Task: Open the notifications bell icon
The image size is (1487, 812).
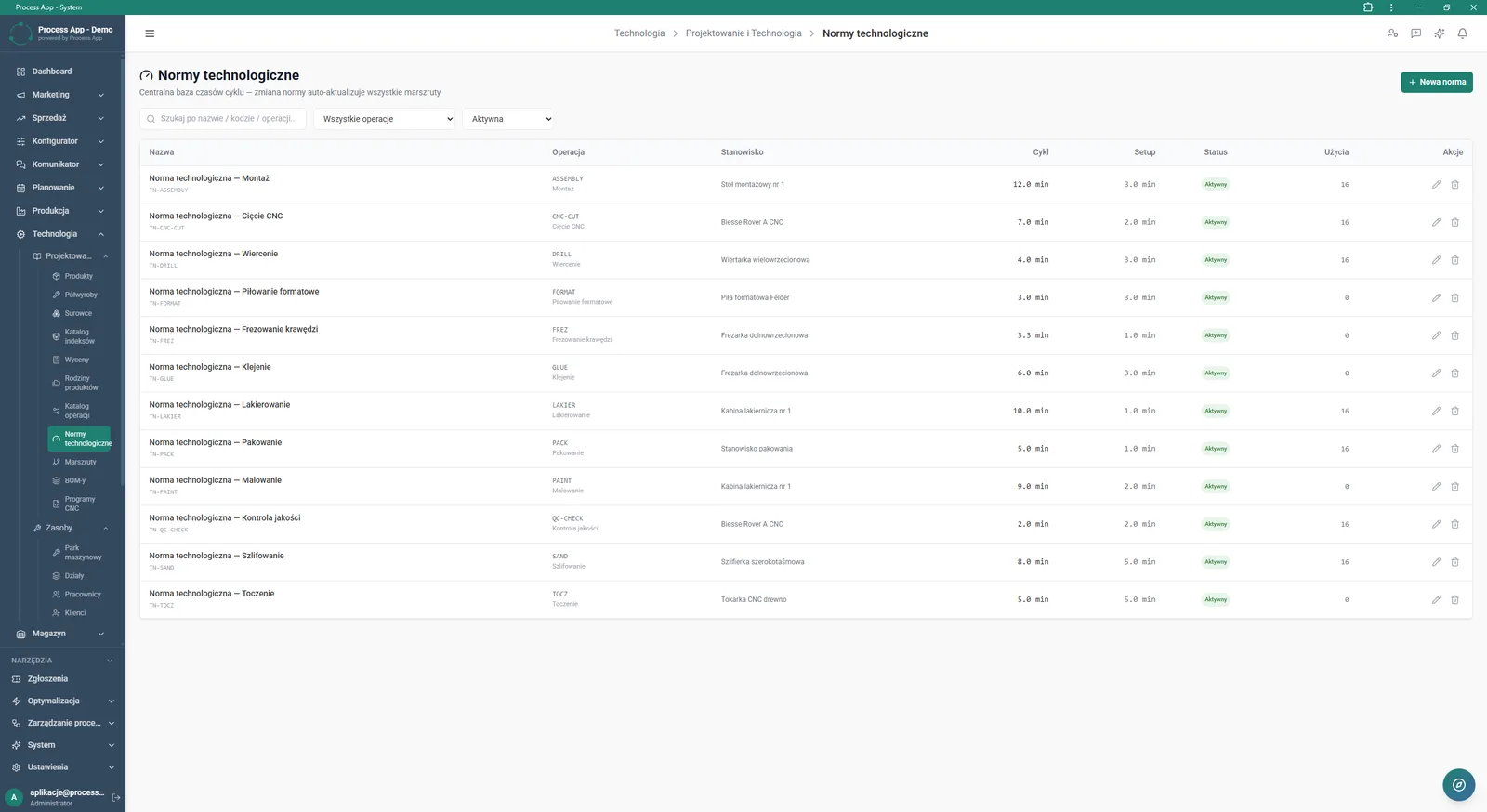Action: 1462,33
